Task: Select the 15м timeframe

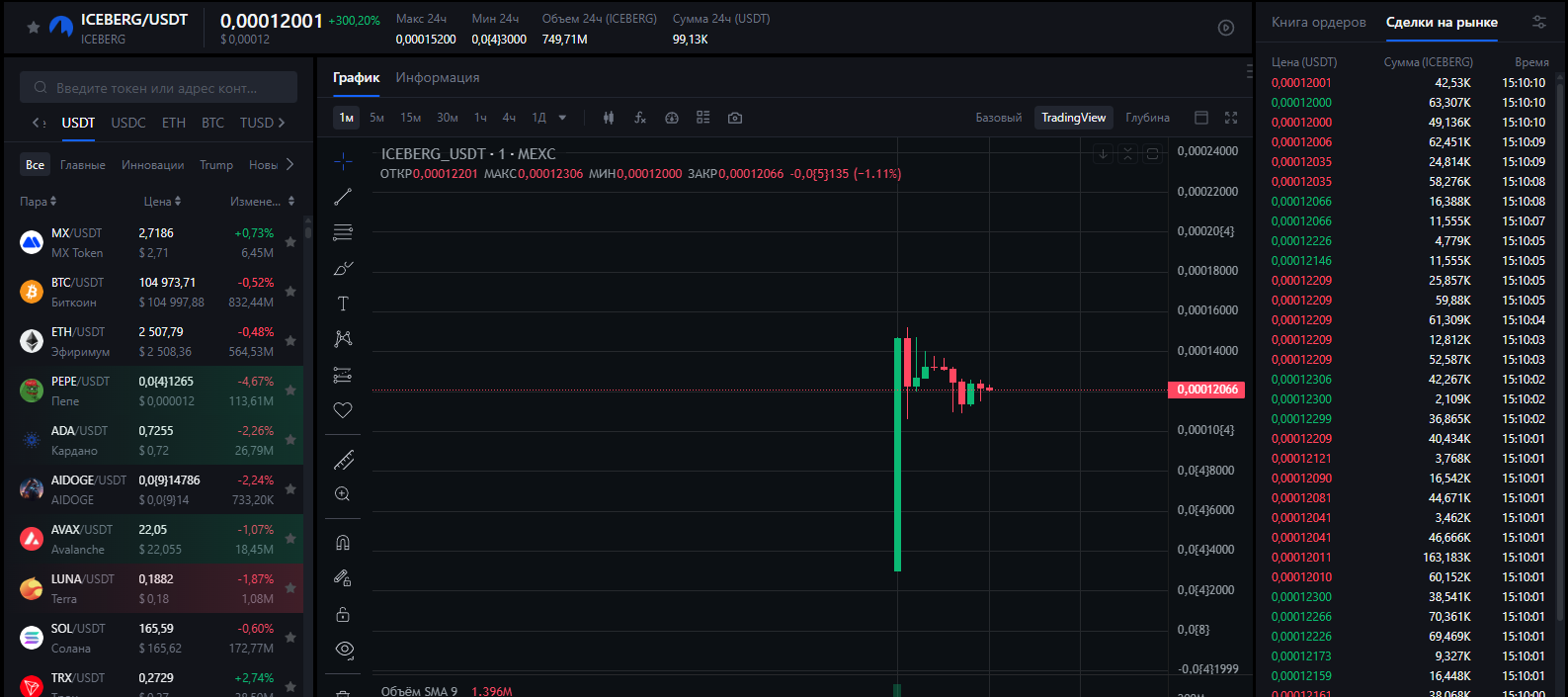Action: (410, 118)
